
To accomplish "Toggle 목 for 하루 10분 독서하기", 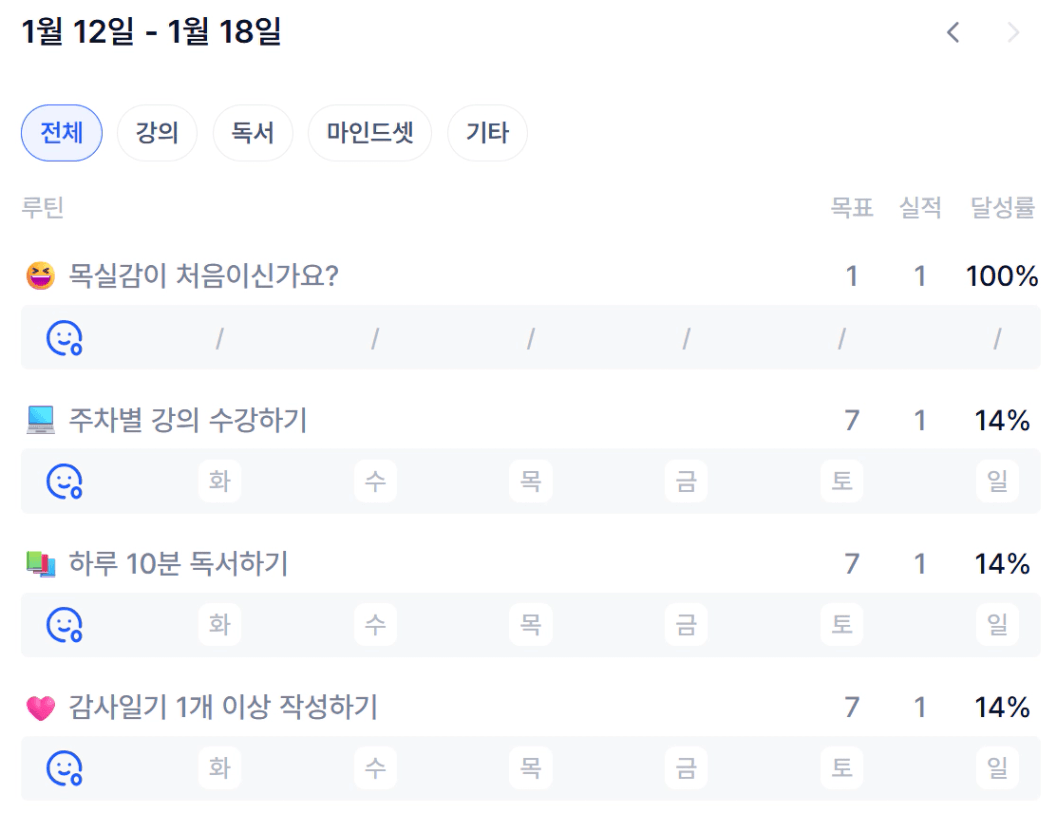I will point(530,625).
